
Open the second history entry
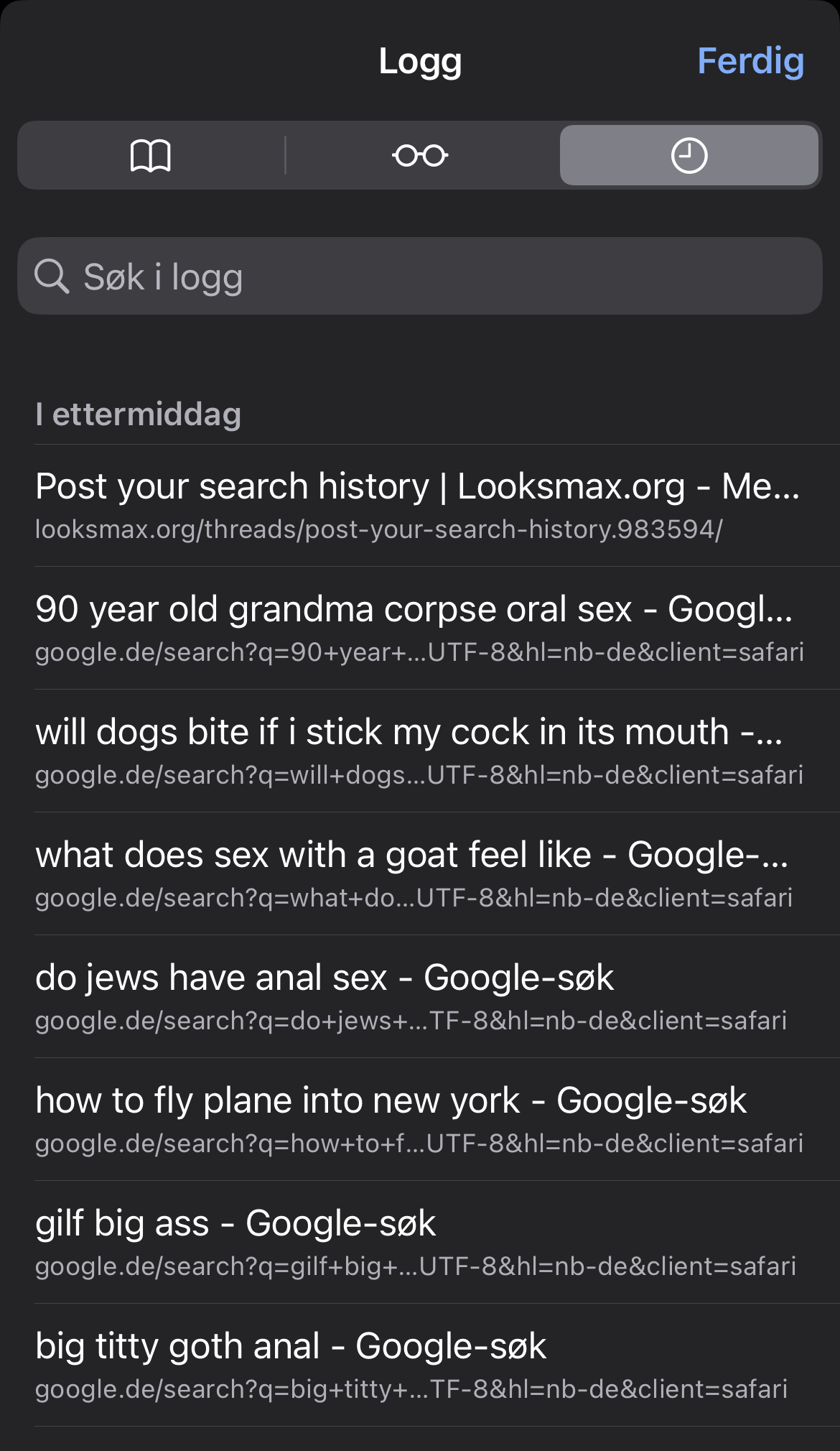tap(420, 627)
